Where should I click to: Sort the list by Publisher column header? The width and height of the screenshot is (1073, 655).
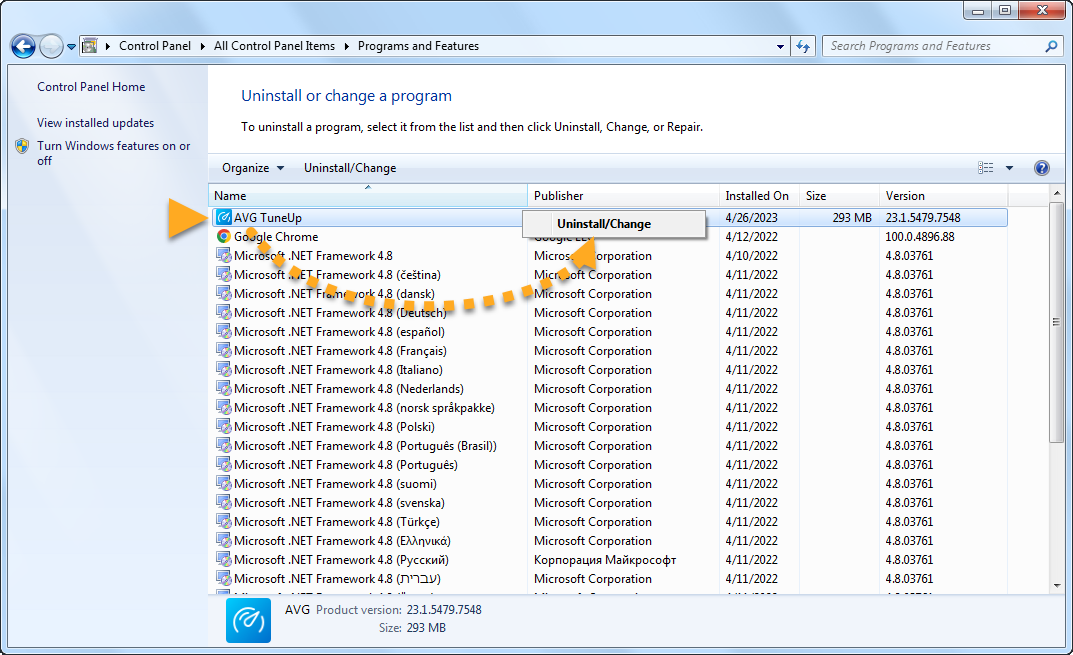click(558, 196)
